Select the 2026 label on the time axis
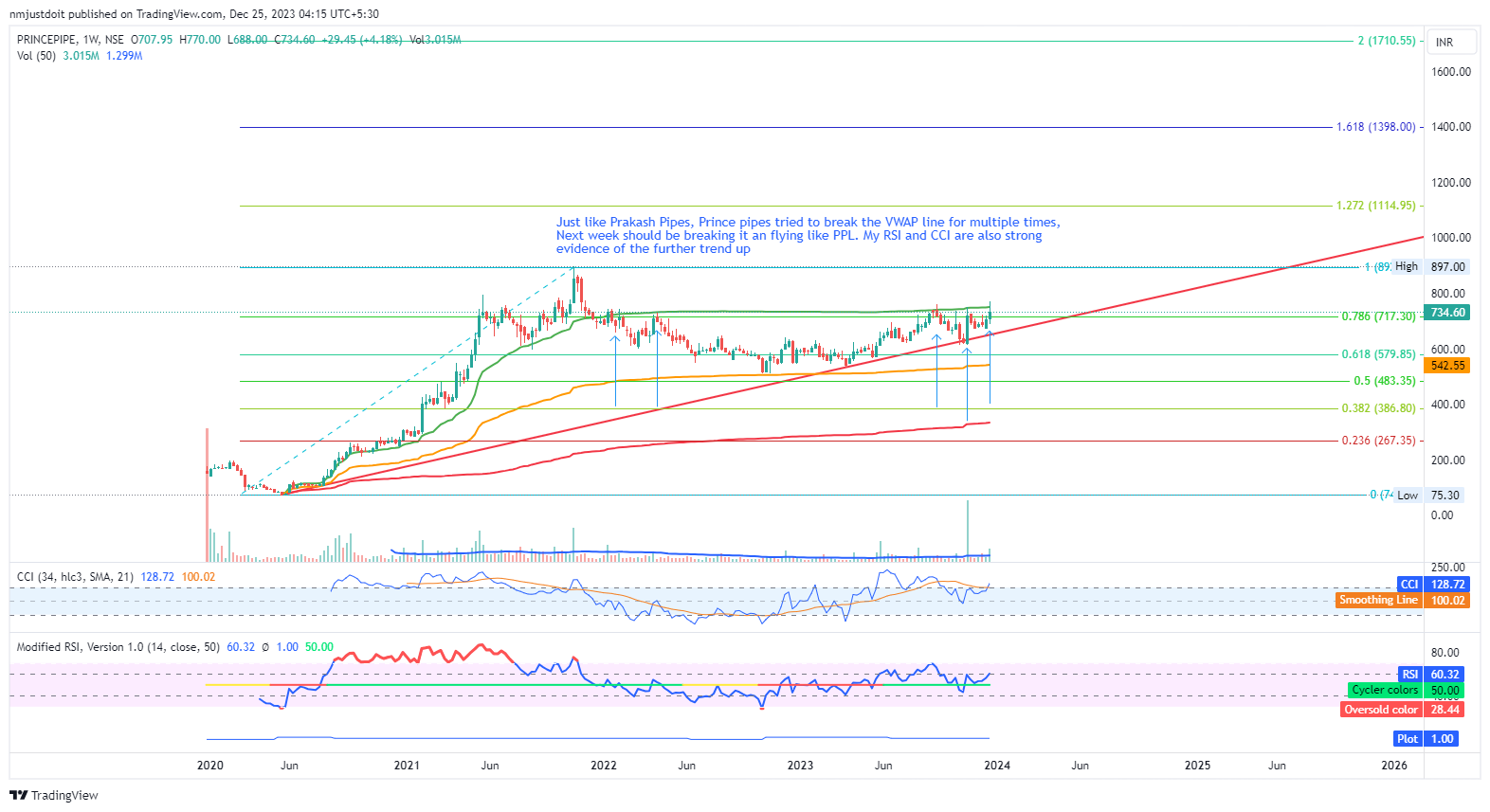The width and height of the screenshot is (1490, 812). coord(1394,766)
